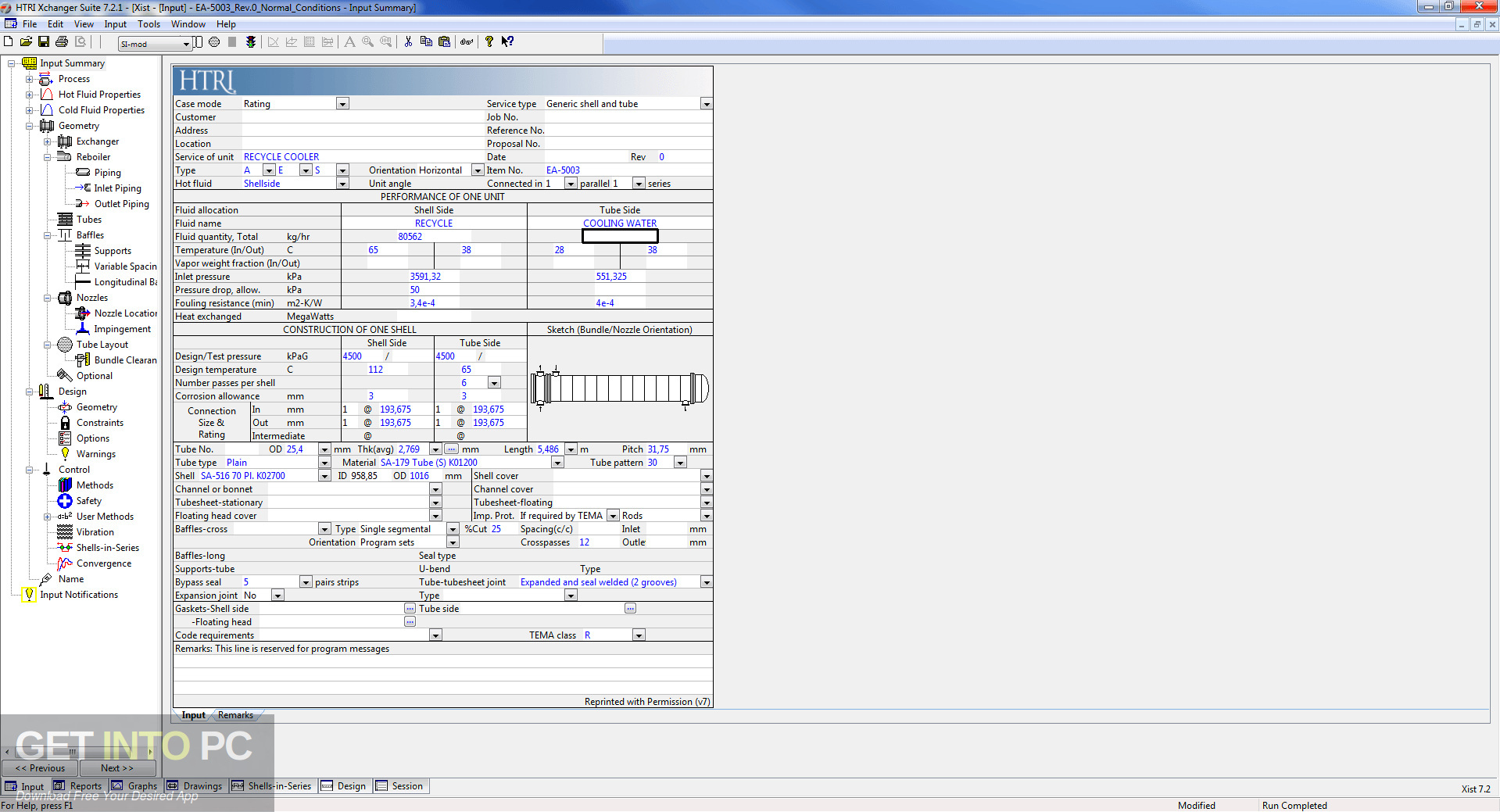Click the << Previous button
Image resolution: width=1500 pixels, height=812 pixels.
(40, 768)
